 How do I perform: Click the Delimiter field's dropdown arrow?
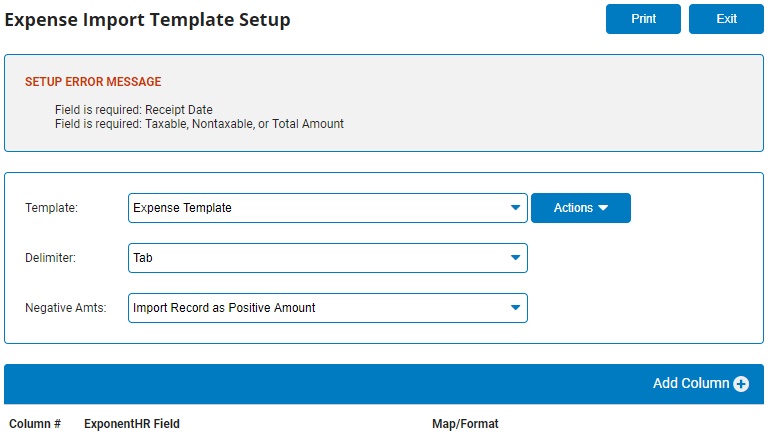coord(515,258)
